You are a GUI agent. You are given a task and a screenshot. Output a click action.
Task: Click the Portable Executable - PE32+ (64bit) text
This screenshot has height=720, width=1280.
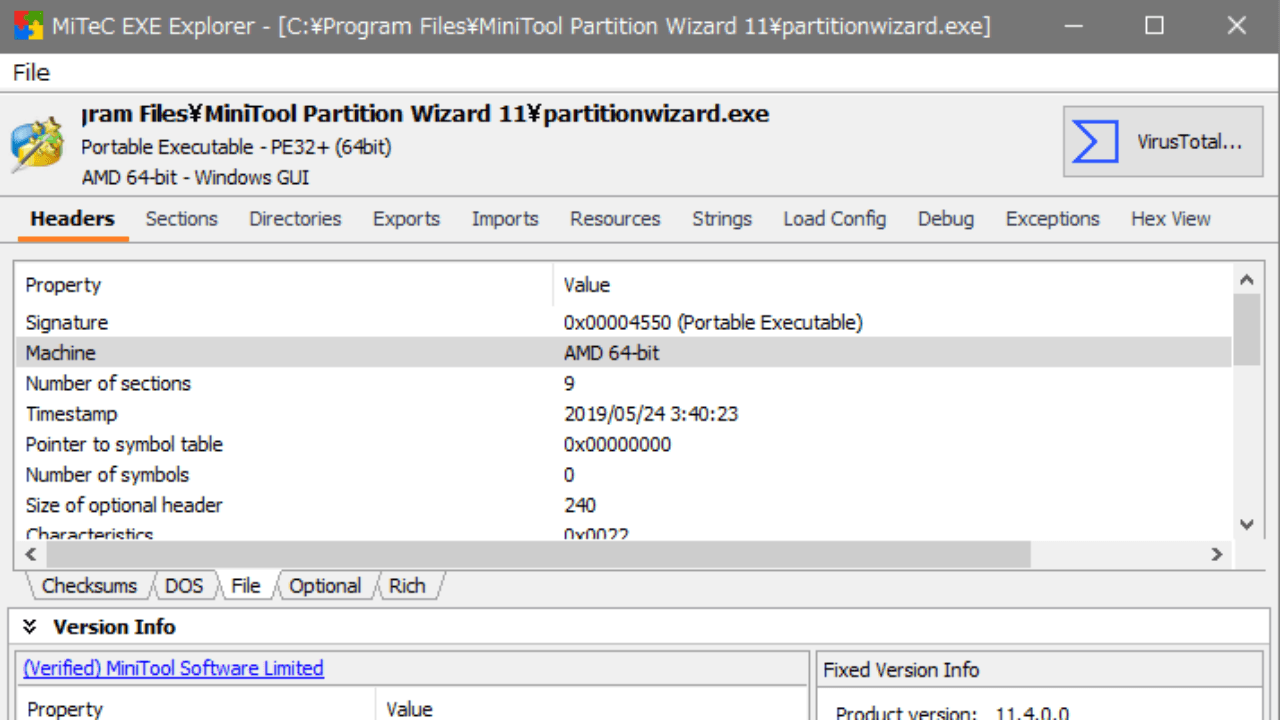236,147
